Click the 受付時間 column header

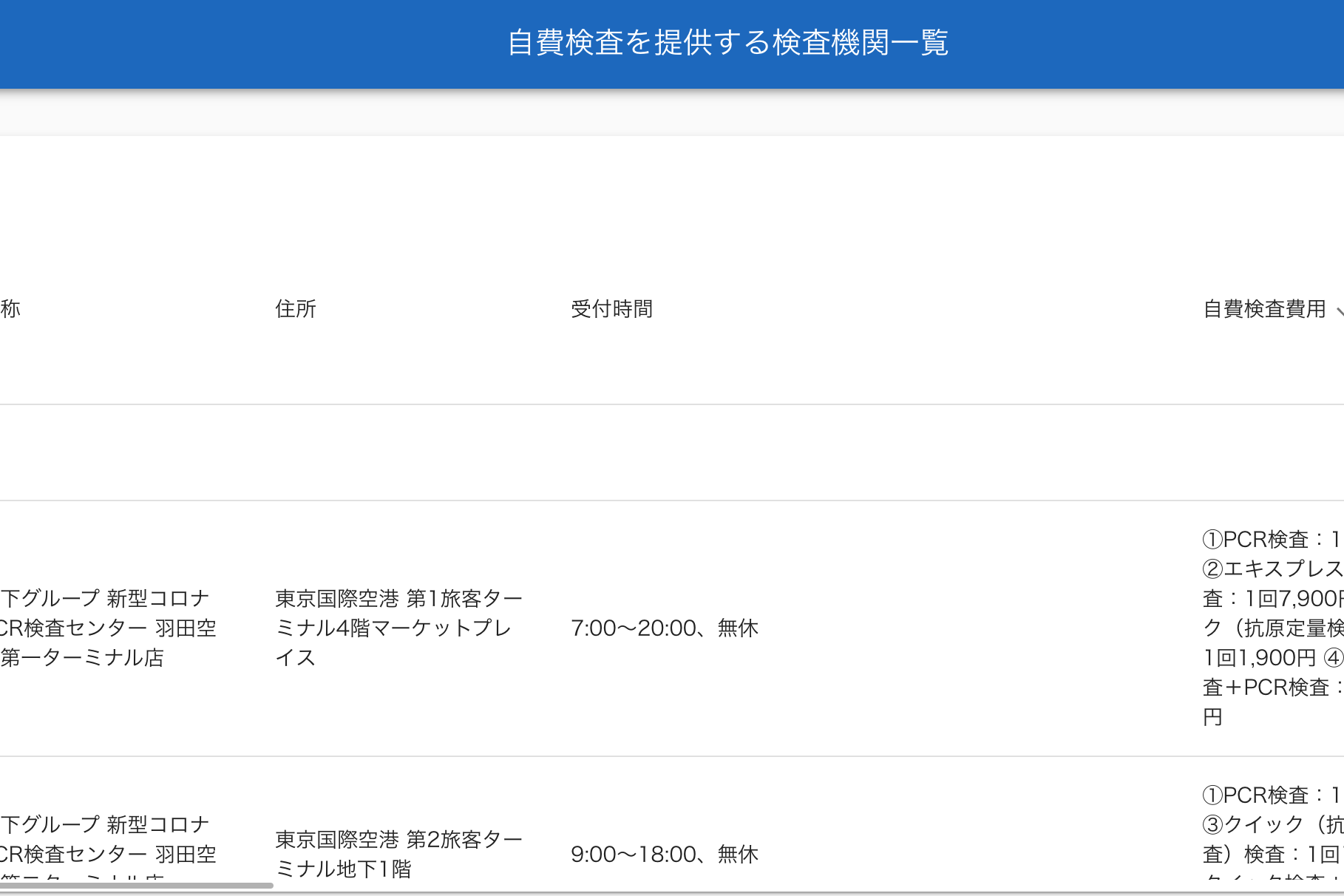coord(611,309)
